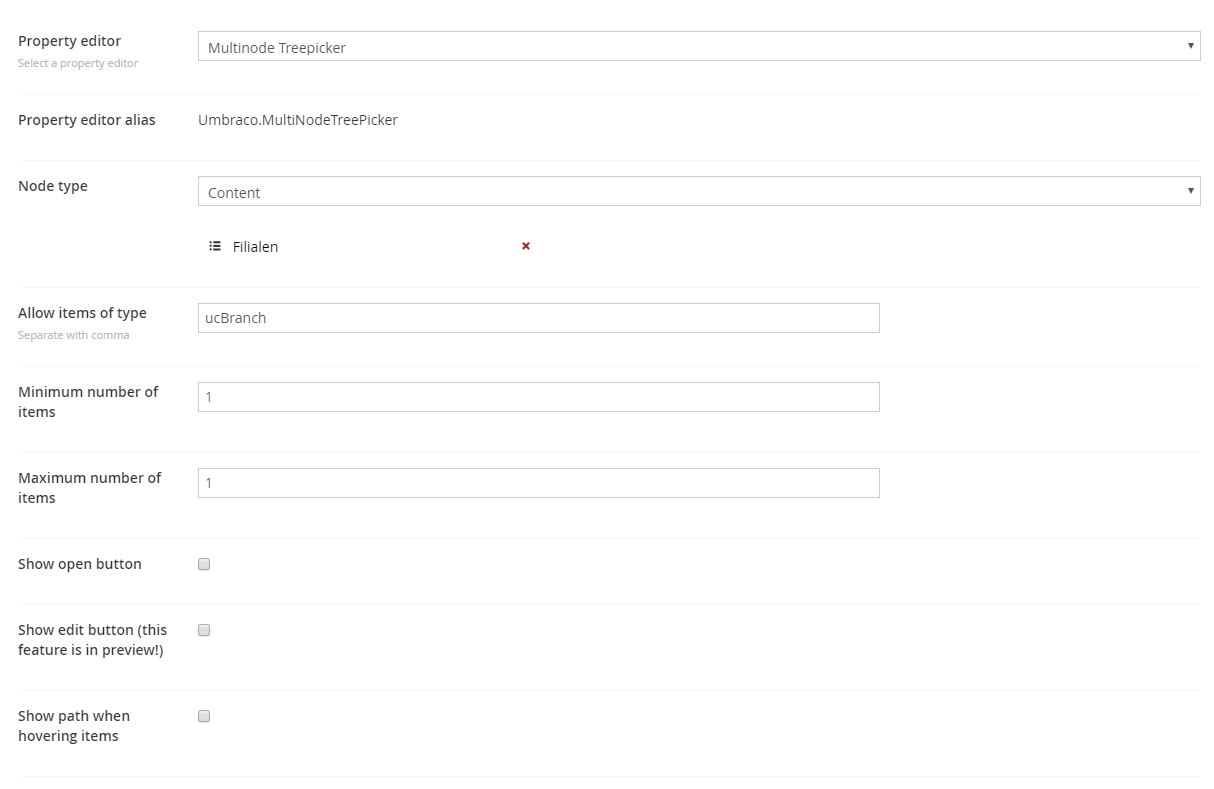The width and height of the screenshot is (1214, 789).
Task: Click the list icon beside Filialen
Action: (x=215, y=246)
